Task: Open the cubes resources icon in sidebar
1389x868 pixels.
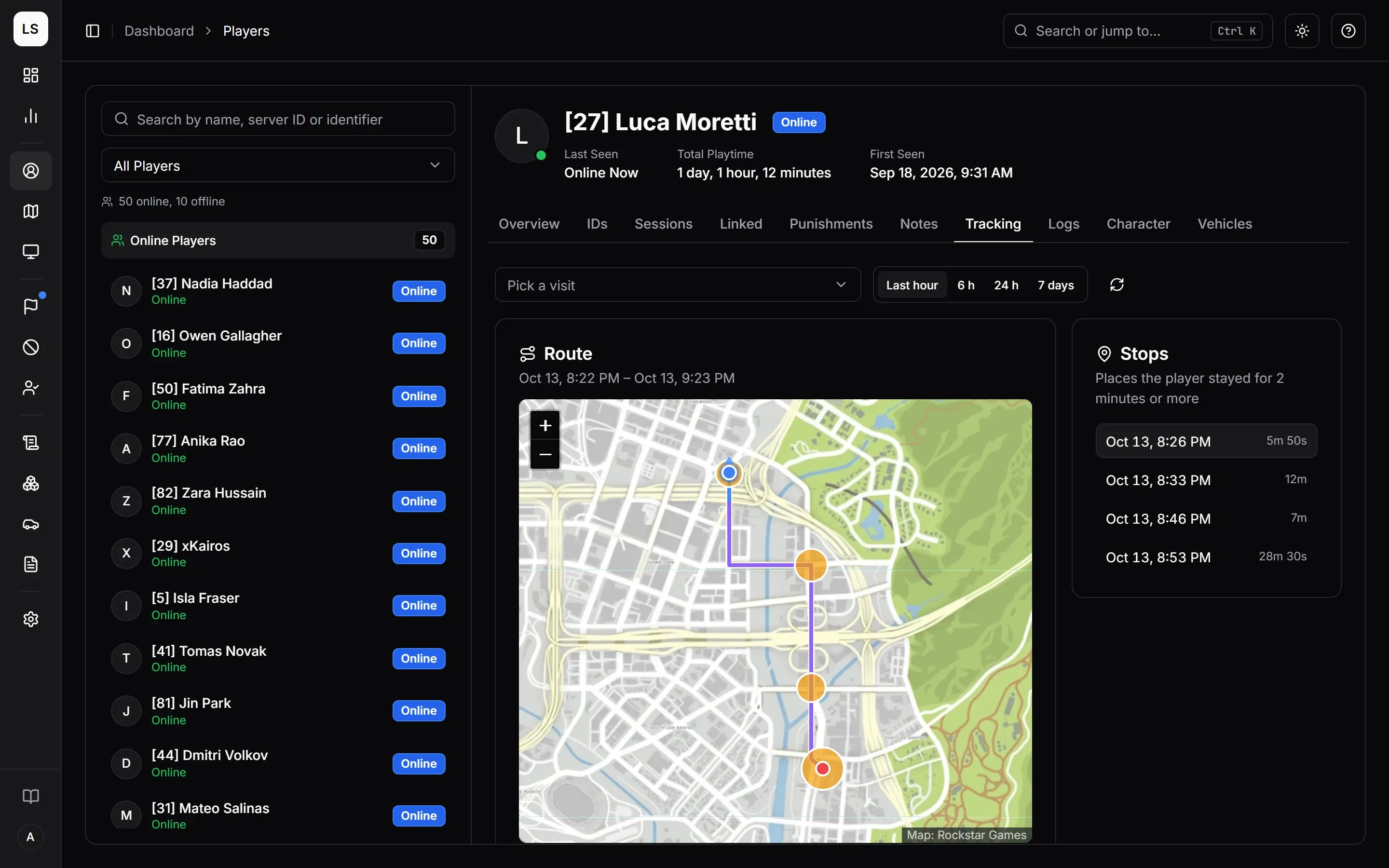Action: [x=31, y=483]
